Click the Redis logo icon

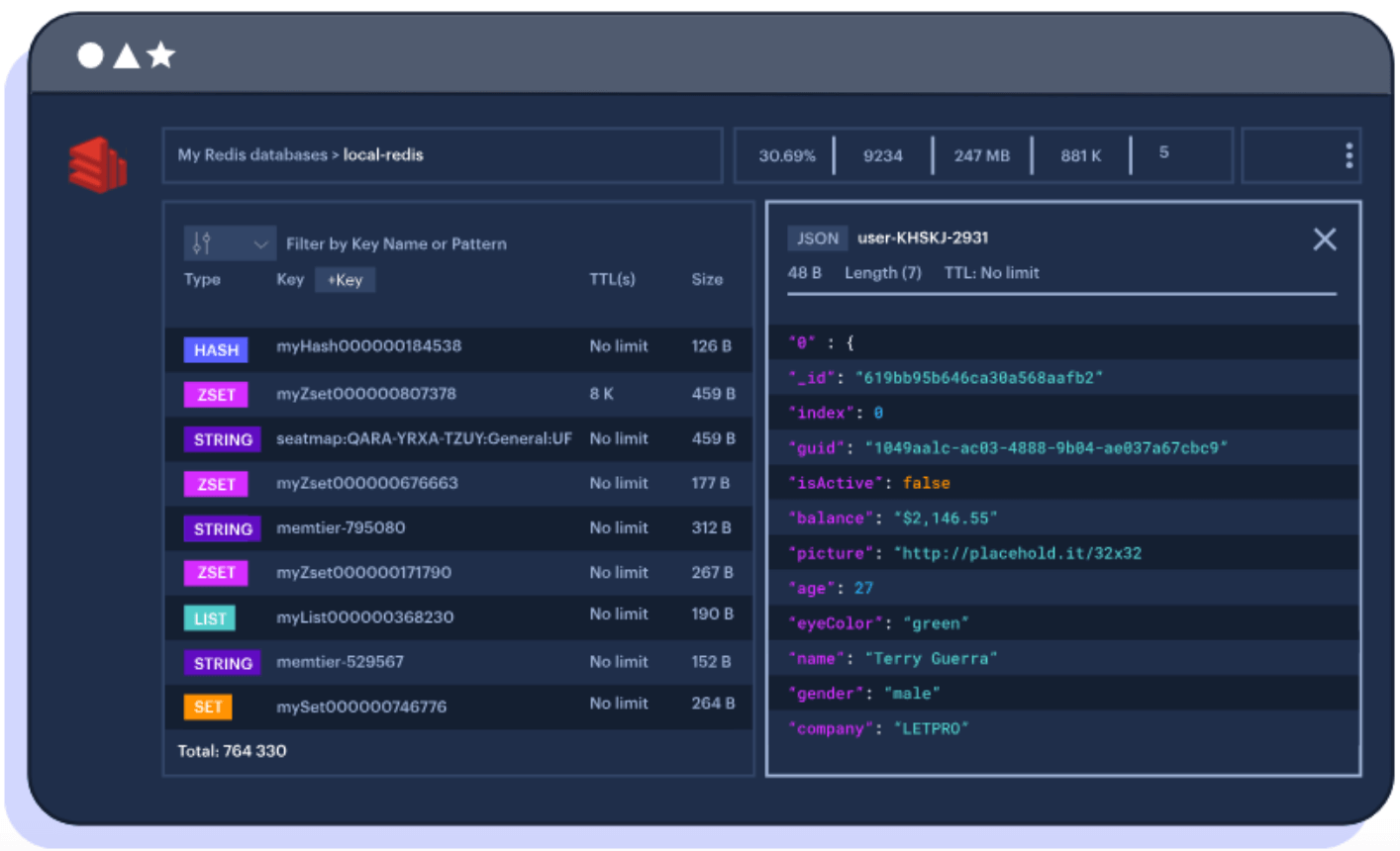point(98,166)
